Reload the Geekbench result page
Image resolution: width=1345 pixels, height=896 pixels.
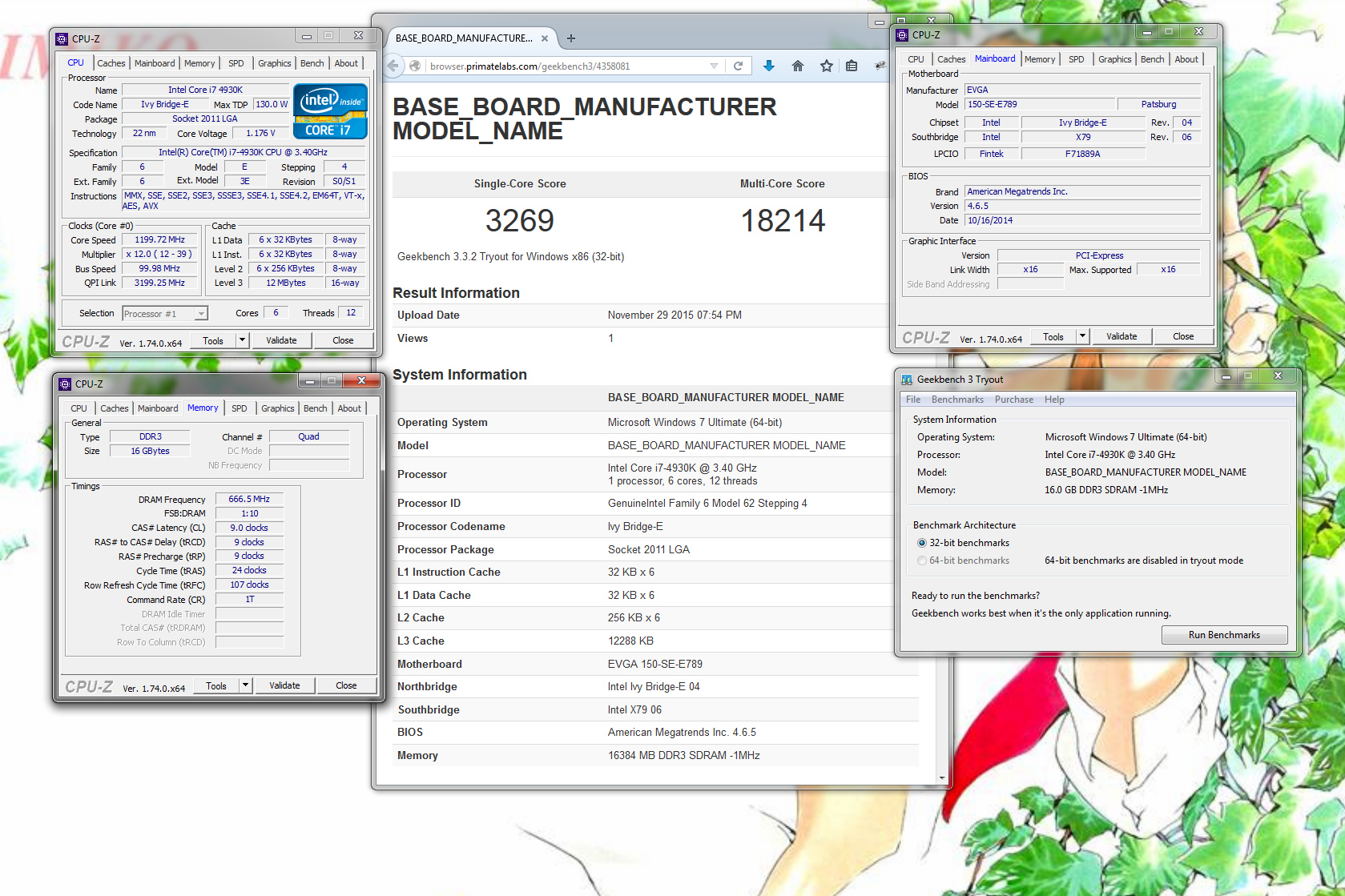(x=739, y=66)
